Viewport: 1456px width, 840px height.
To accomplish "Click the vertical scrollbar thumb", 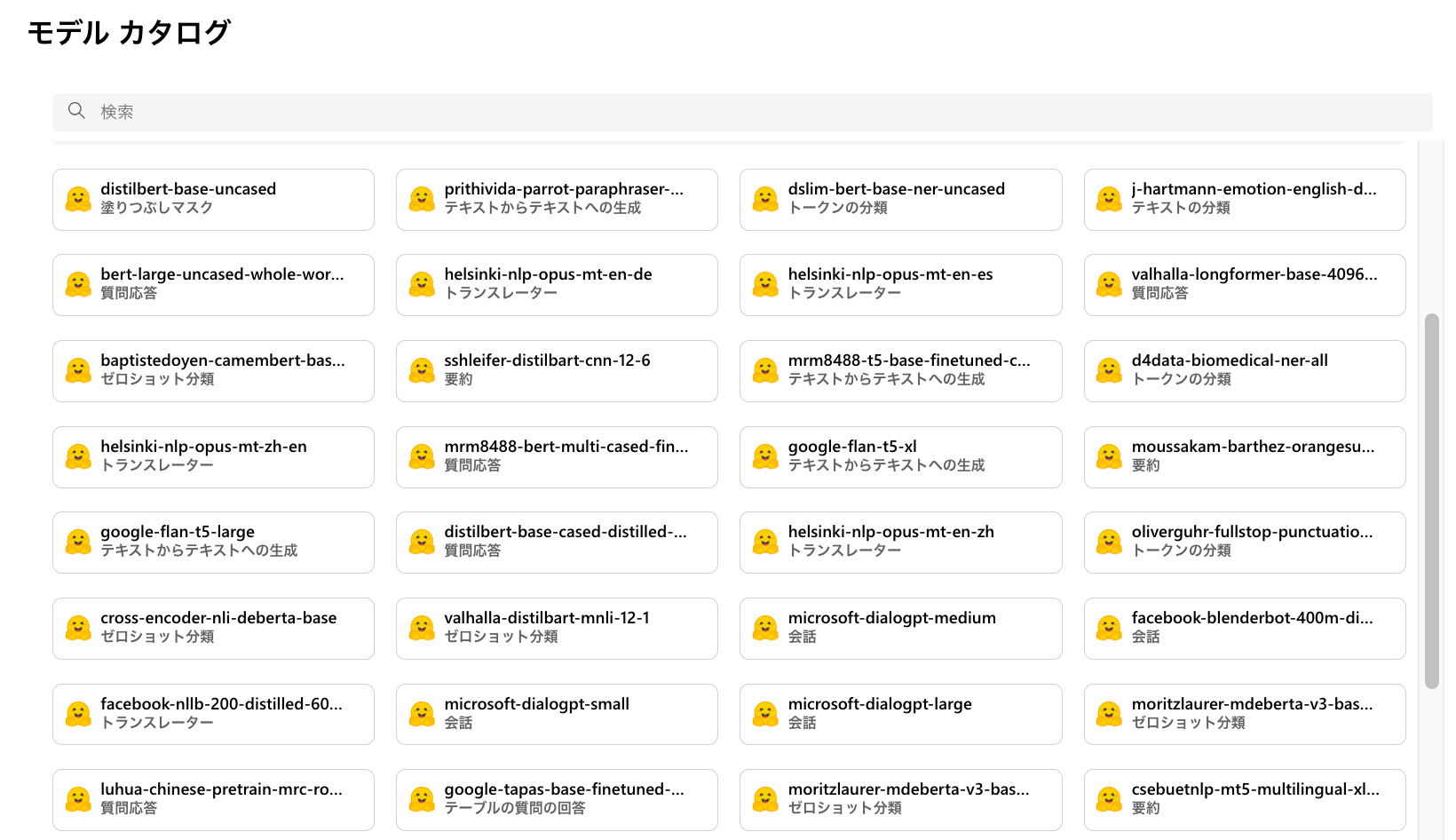I will [x=1431, y=501].
